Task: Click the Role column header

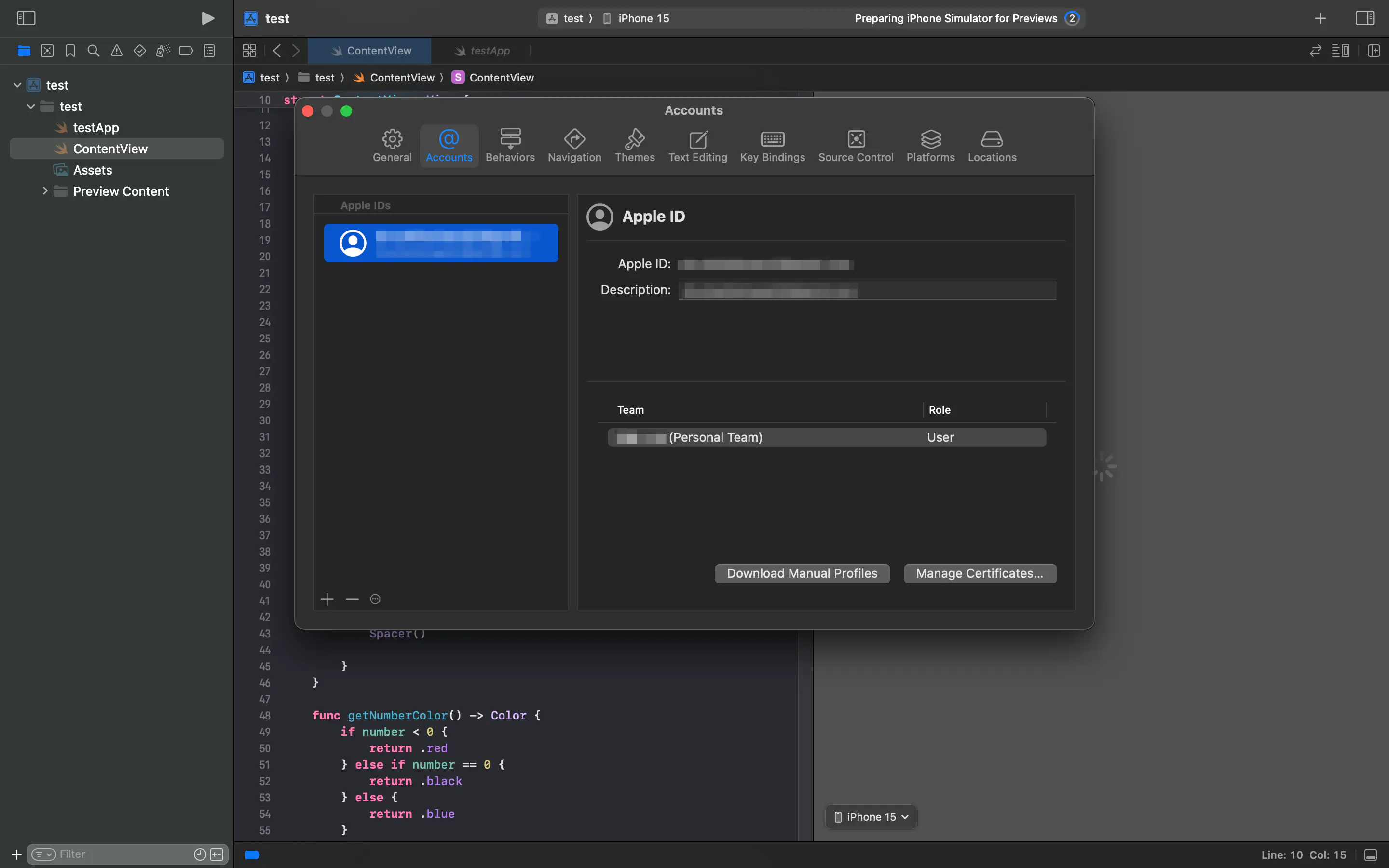Action: pyautogui.click(x=939, y=410)
